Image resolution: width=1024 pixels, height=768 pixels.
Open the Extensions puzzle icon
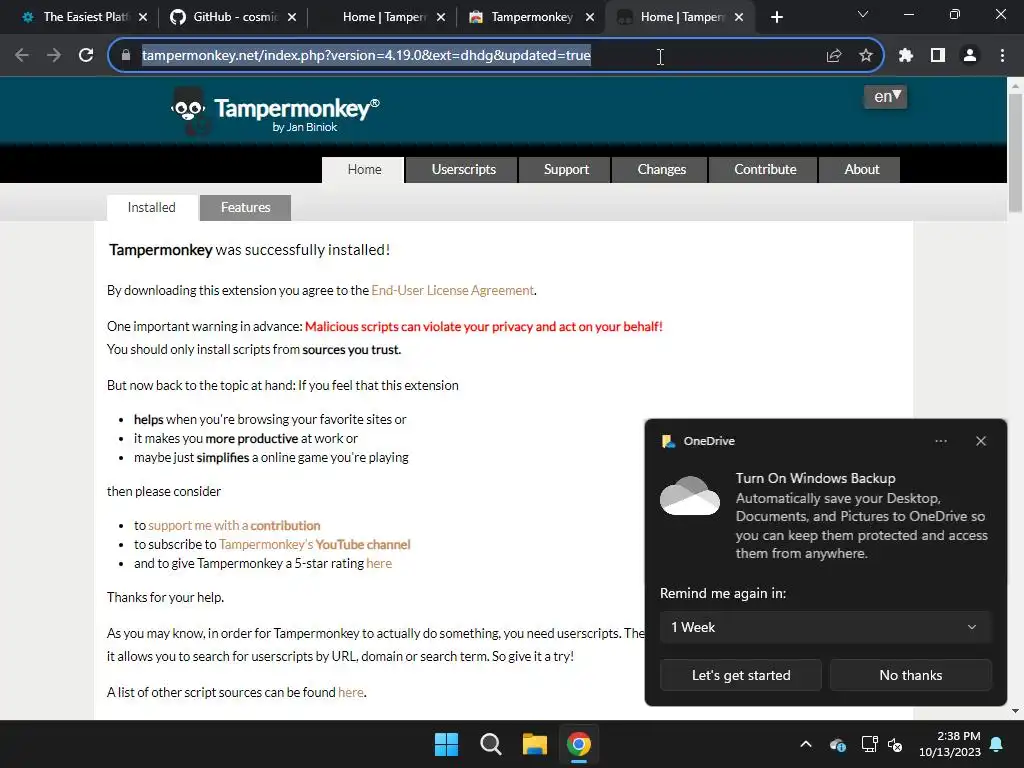(x=906, y=56)
